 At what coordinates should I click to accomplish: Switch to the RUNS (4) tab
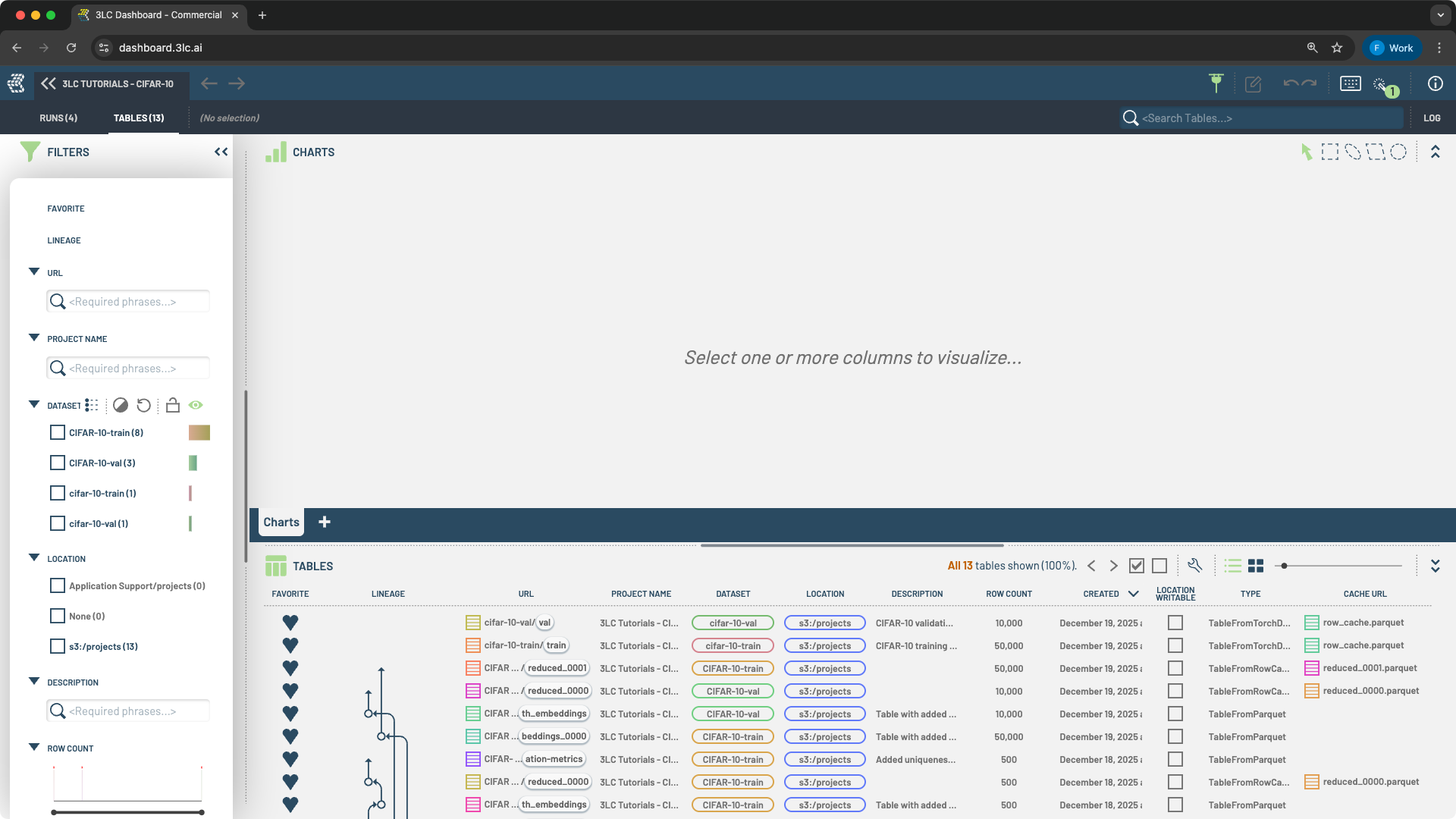[58, 118]
